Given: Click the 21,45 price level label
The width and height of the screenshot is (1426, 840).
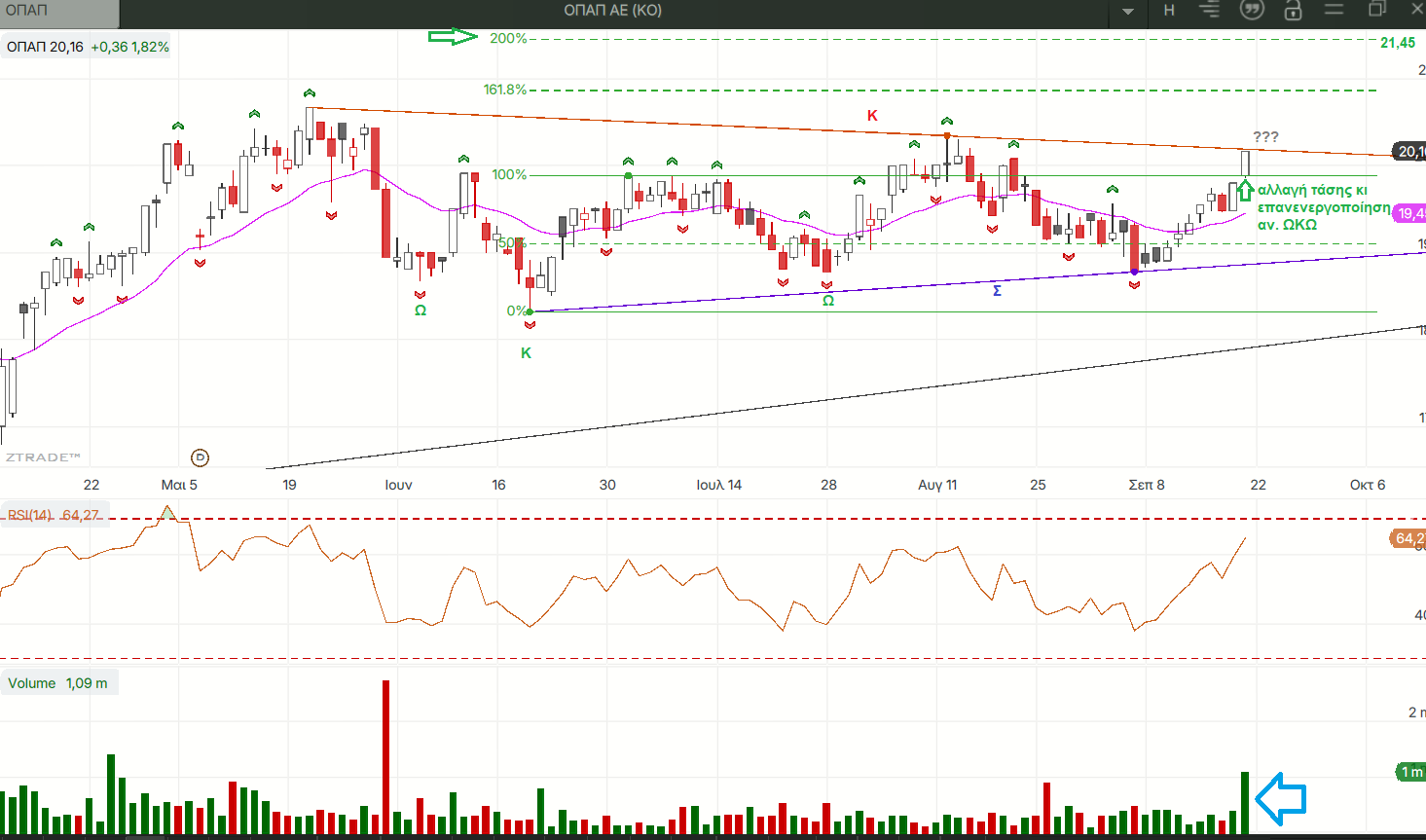Looking at the screenshot, I should coord(1398,43).
